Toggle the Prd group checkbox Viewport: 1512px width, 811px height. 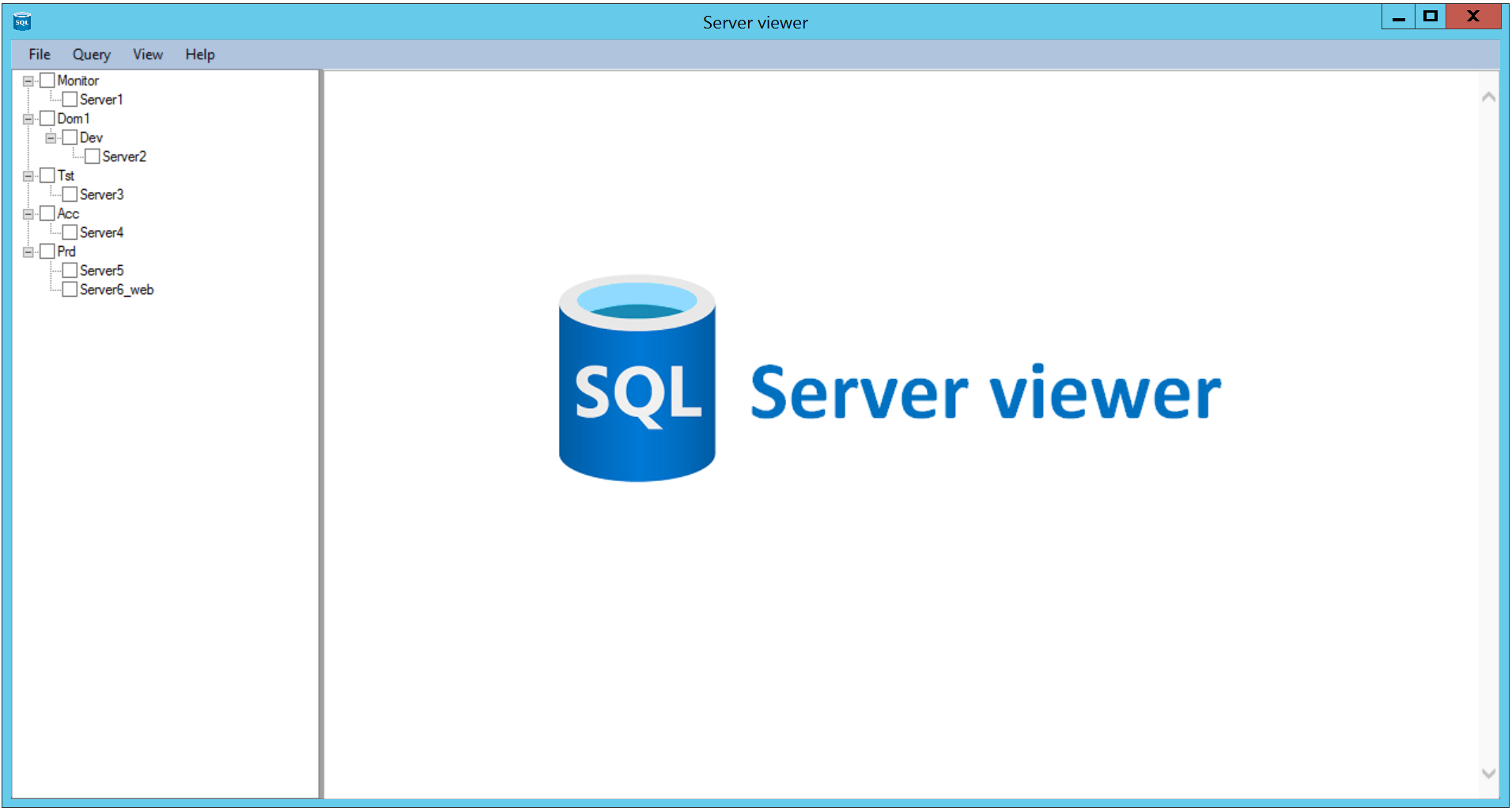(47, 252)
